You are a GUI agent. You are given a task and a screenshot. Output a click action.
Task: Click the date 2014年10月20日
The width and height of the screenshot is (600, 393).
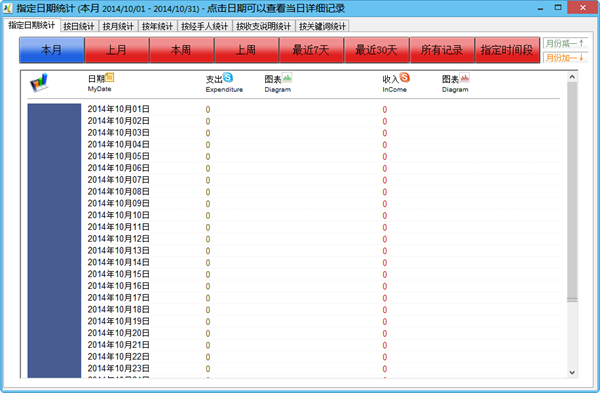(x=119, y=333)
